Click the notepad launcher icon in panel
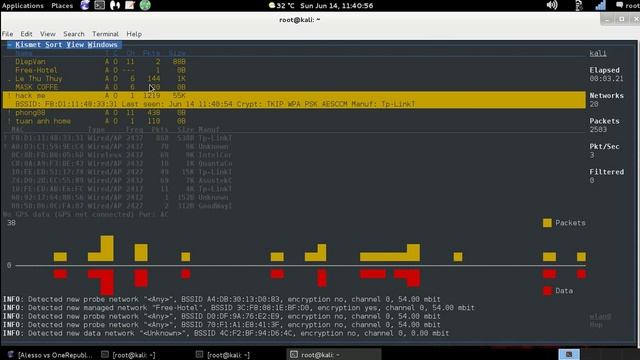 tap(130, 5)
